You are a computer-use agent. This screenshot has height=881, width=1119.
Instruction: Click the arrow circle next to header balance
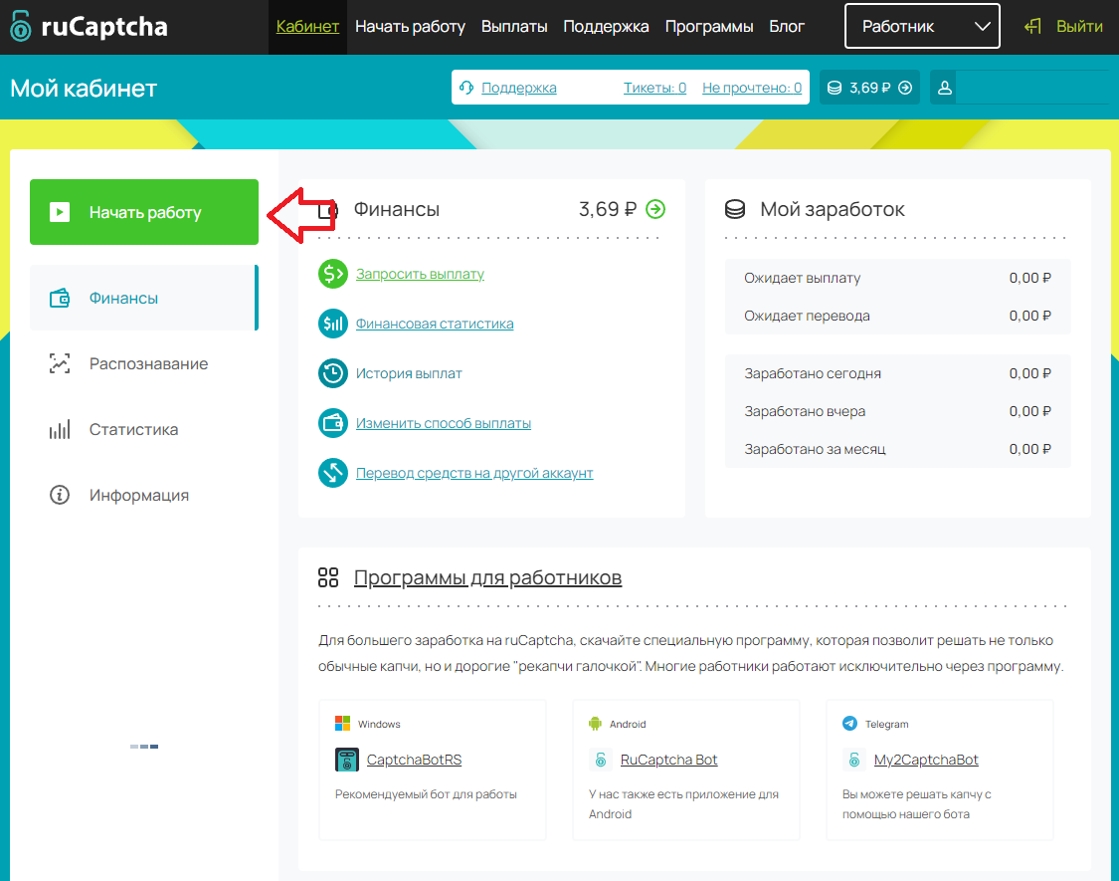click(905, 88)
